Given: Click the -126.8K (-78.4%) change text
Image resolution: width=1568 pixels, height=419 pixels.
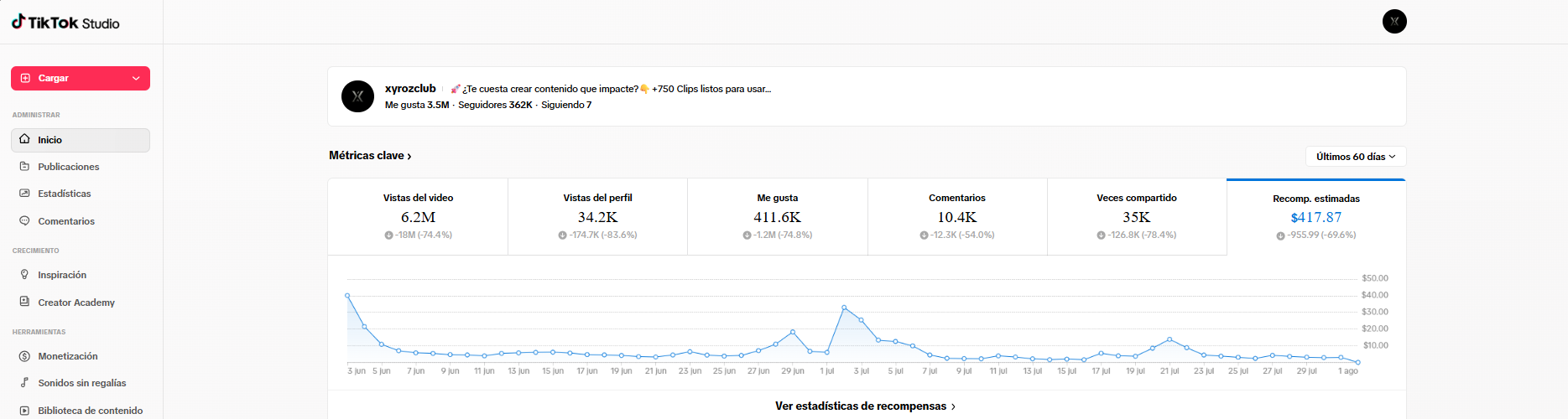Looking at the screenshot, I should (1142, 235).
